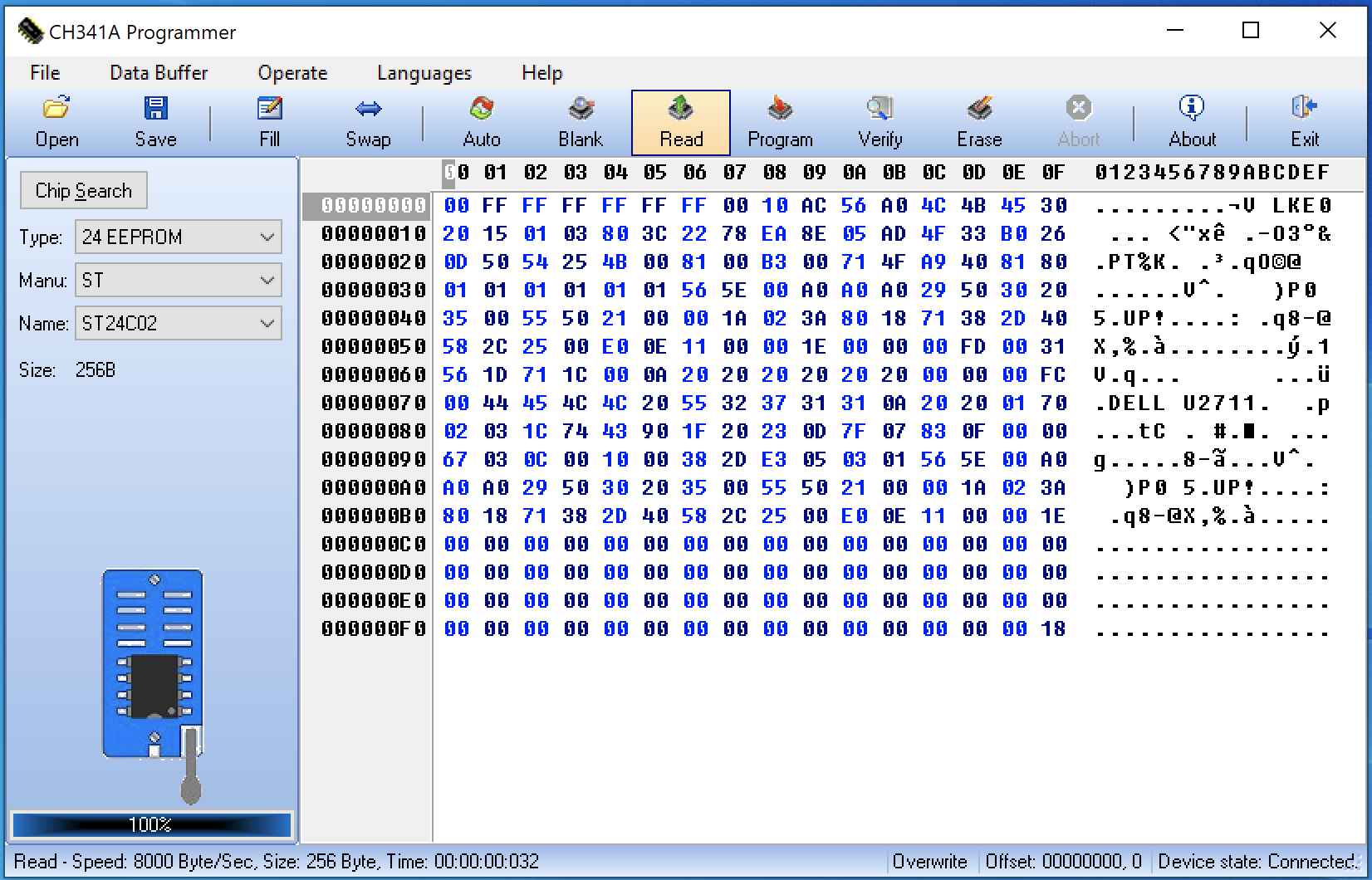Run the Verify tool
1372x880 pixels.
pyautogui.click(x=880, y=123)
